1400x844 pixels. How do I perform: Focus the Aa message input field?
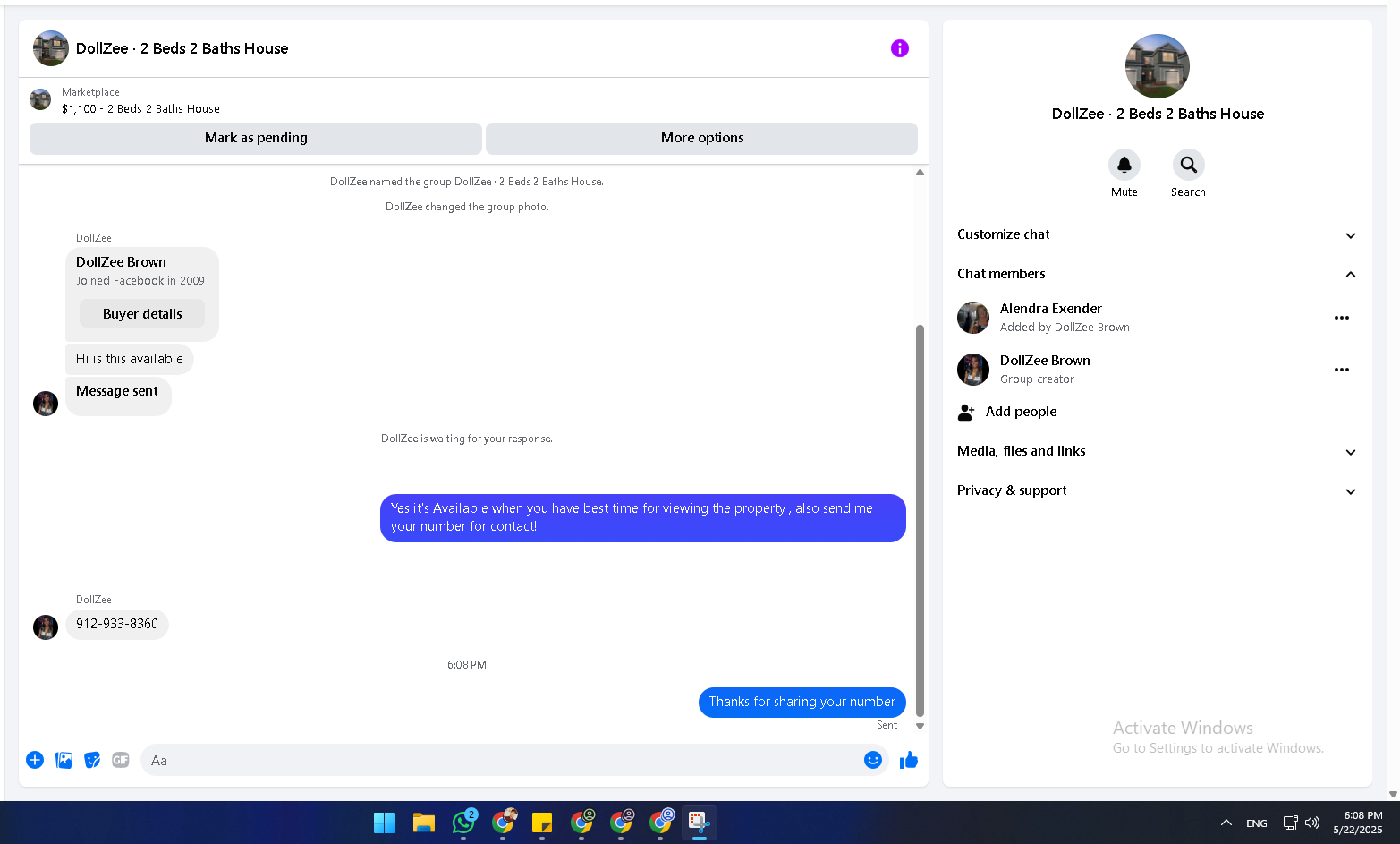(x=501, y=760)
